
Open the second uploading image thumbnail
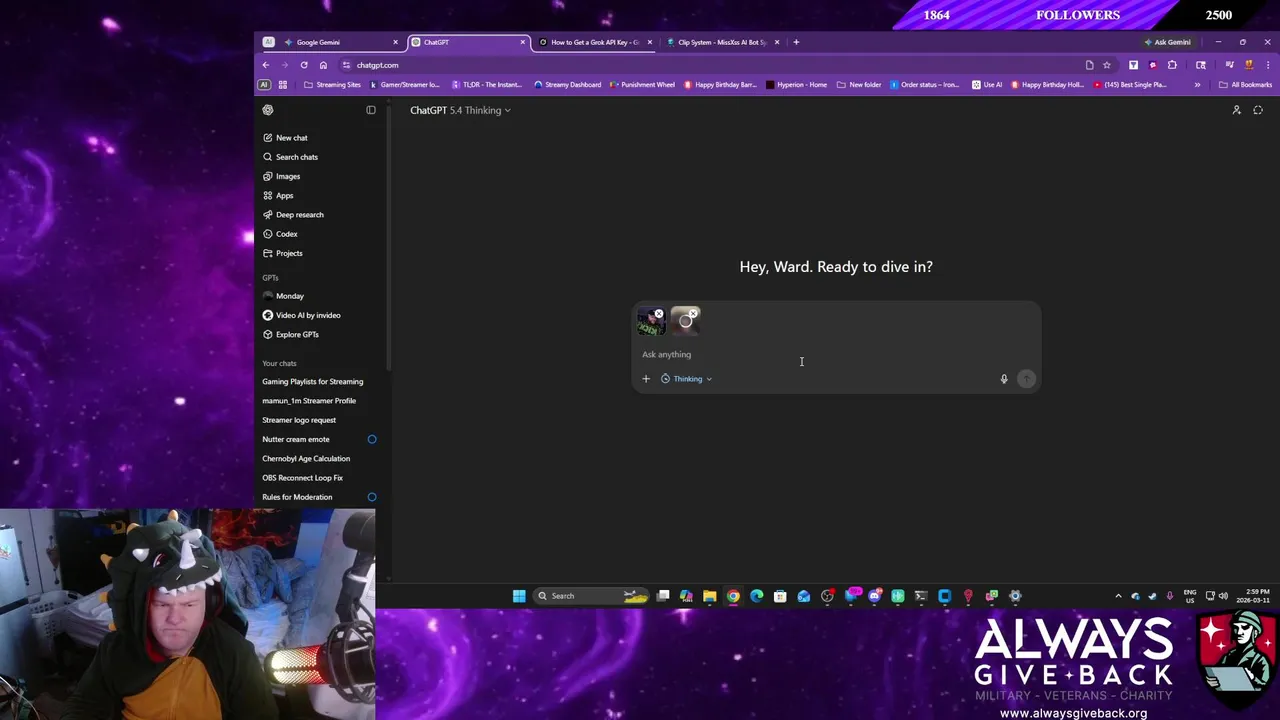684,322
